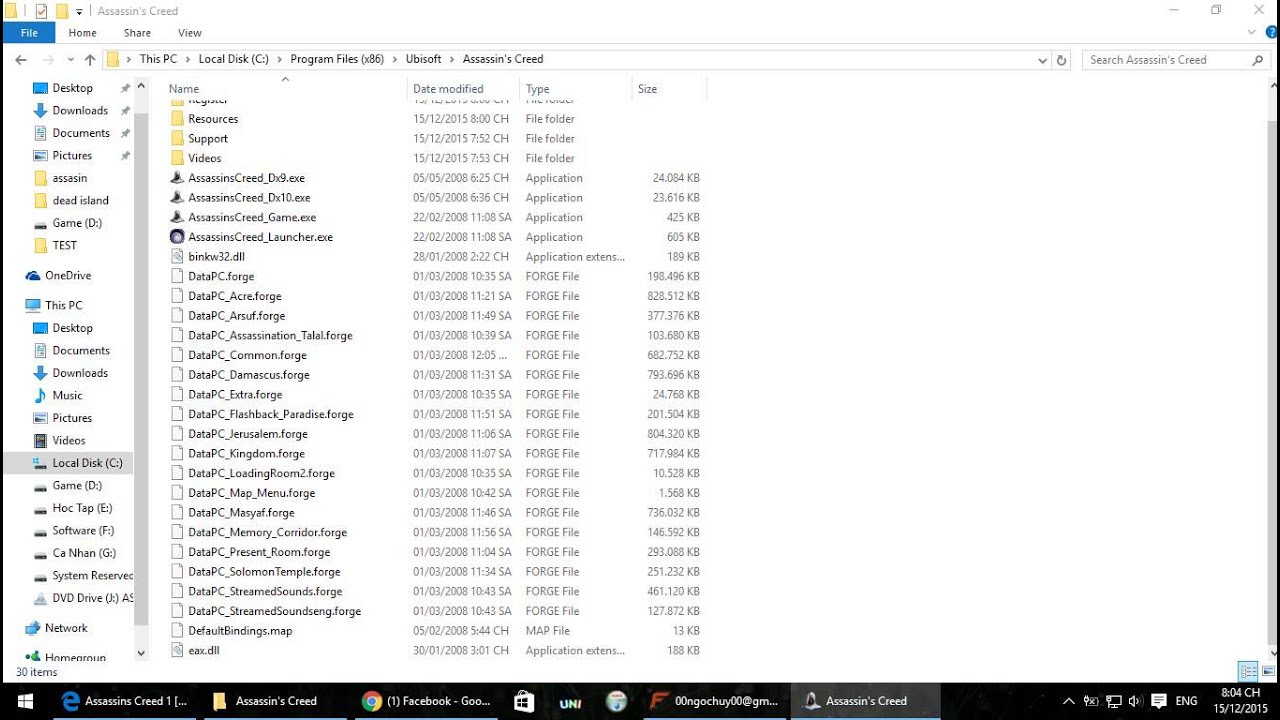Select the AssassinsCreed_Dx10.exe file icon
Viewport: 1280px width, 720px height.
pos(177,198)
